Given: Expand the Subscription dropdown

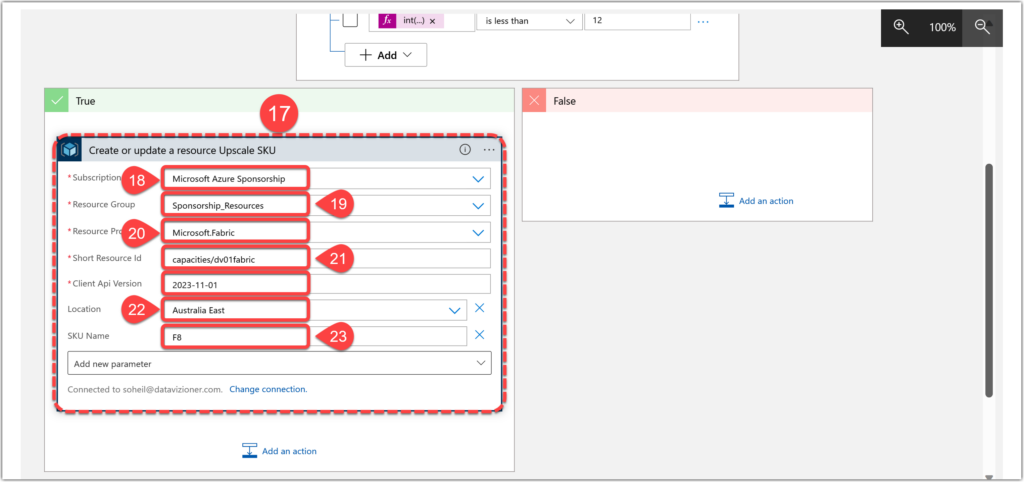Looking at the screenshot, I should point(479,178).
